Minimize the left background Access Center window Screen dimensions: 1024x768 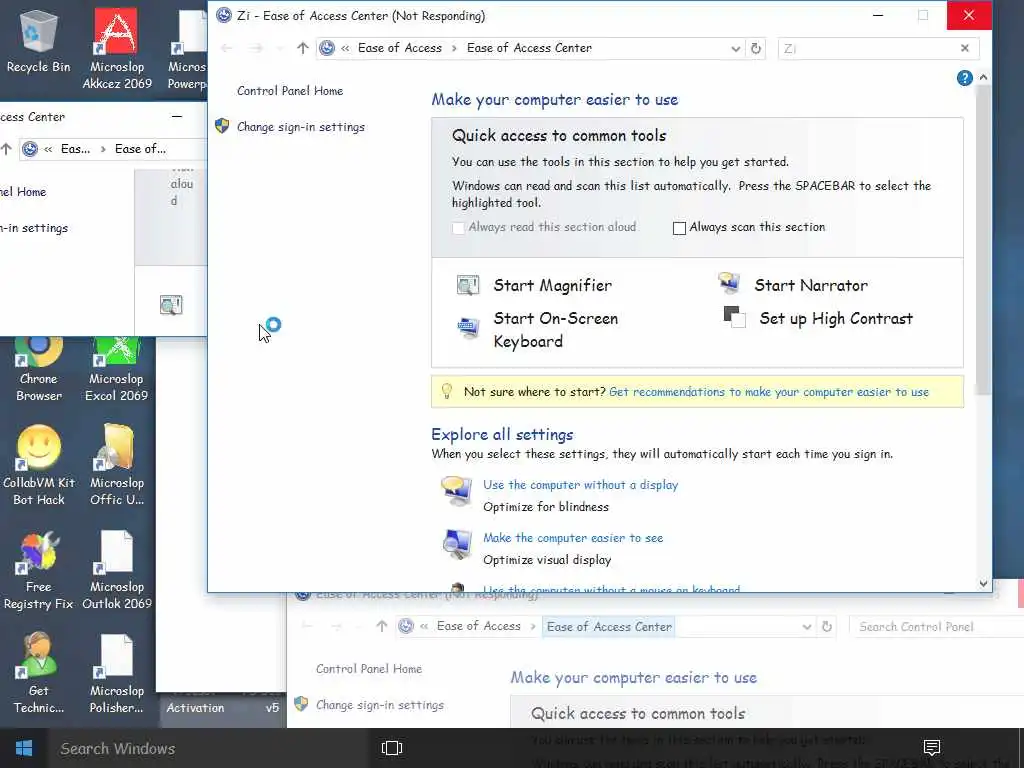(x=177, y=116)
